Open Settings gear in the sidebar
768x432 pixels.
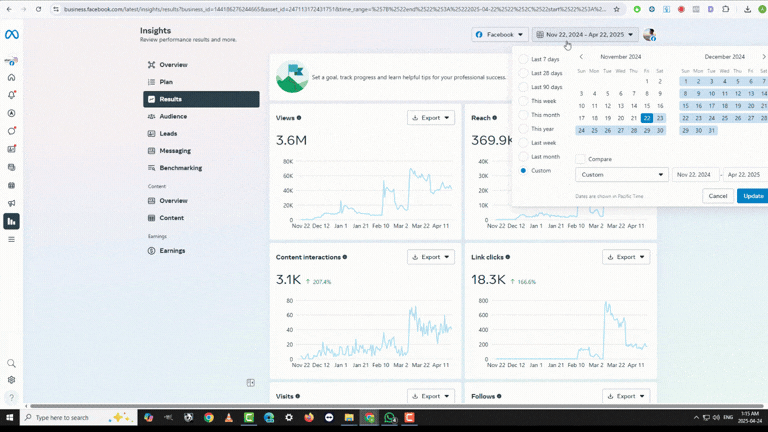[12, 380]
